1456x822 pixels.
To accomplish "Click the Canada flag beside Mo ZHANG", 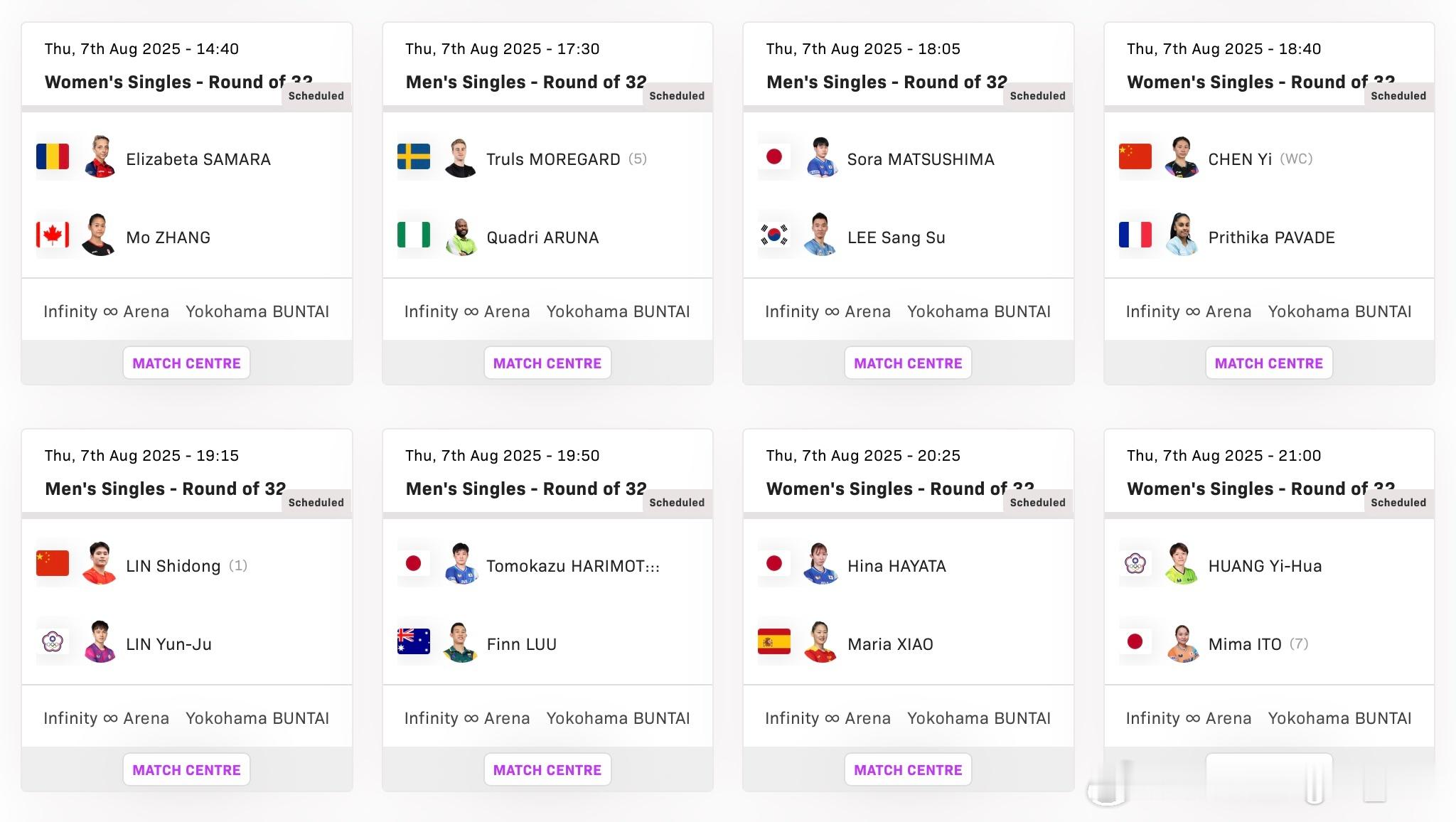I will (x=53, y=235).
